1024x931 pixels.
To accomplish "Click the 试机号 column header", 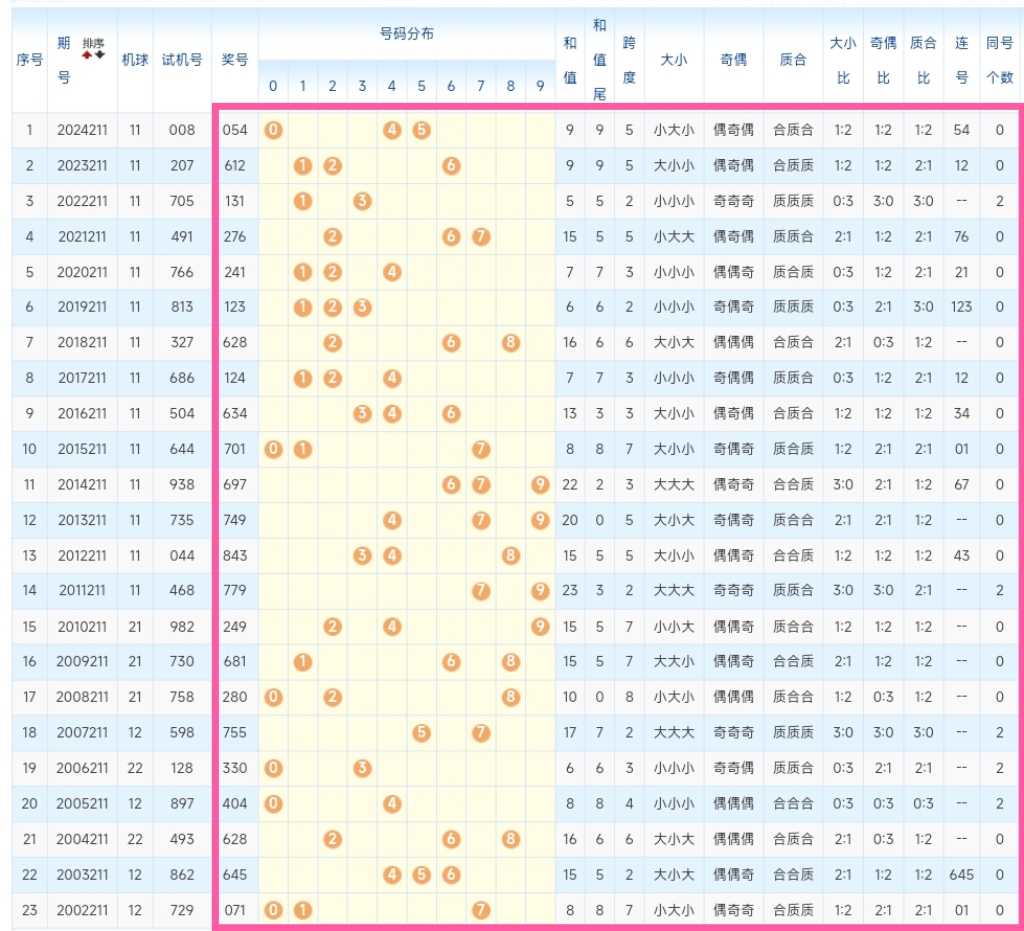I will pyautogui.click(x=182, y=60).
